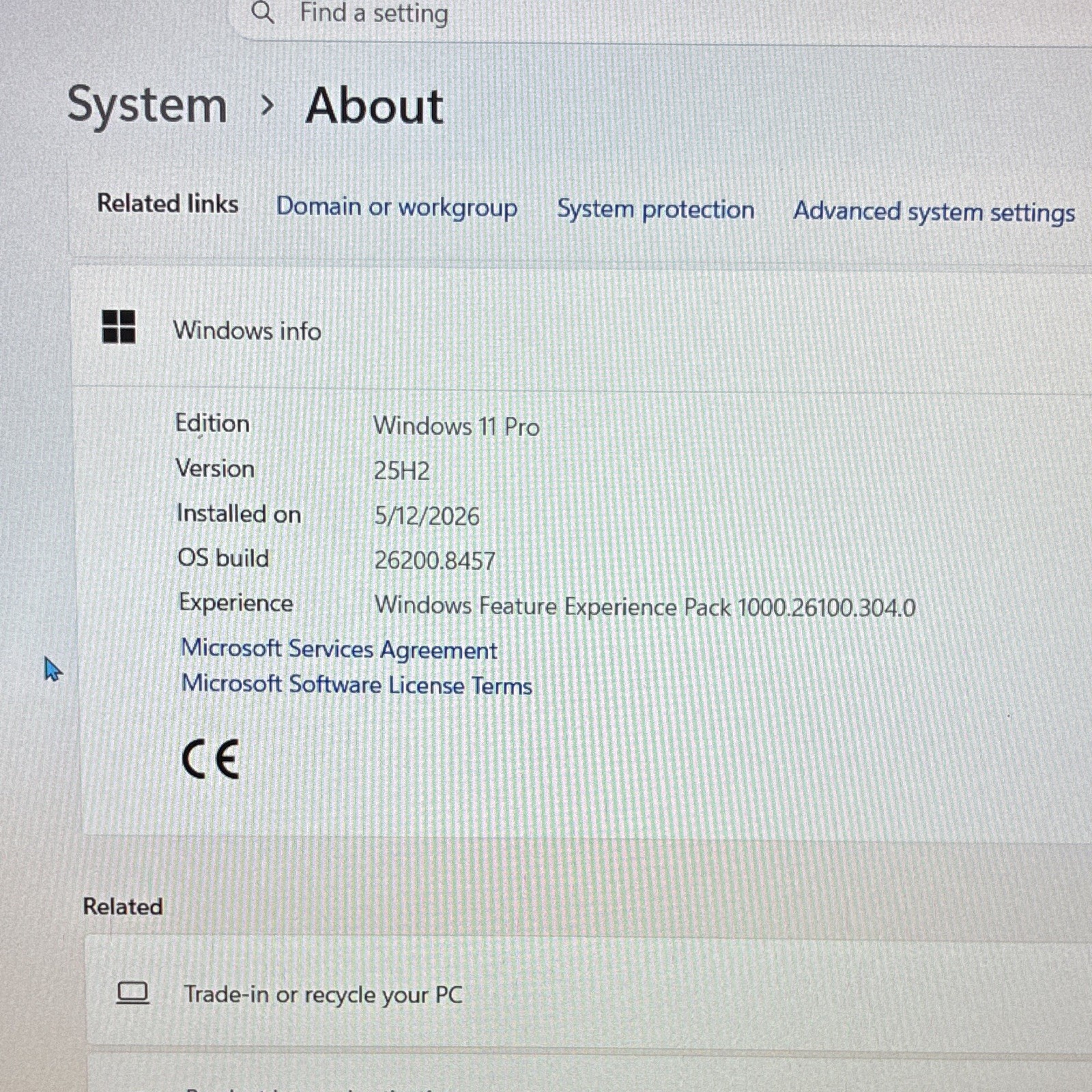The height and width of the screenshot is (1092, 1092).
Task: Click the About page heading
Action: point(375,106)
